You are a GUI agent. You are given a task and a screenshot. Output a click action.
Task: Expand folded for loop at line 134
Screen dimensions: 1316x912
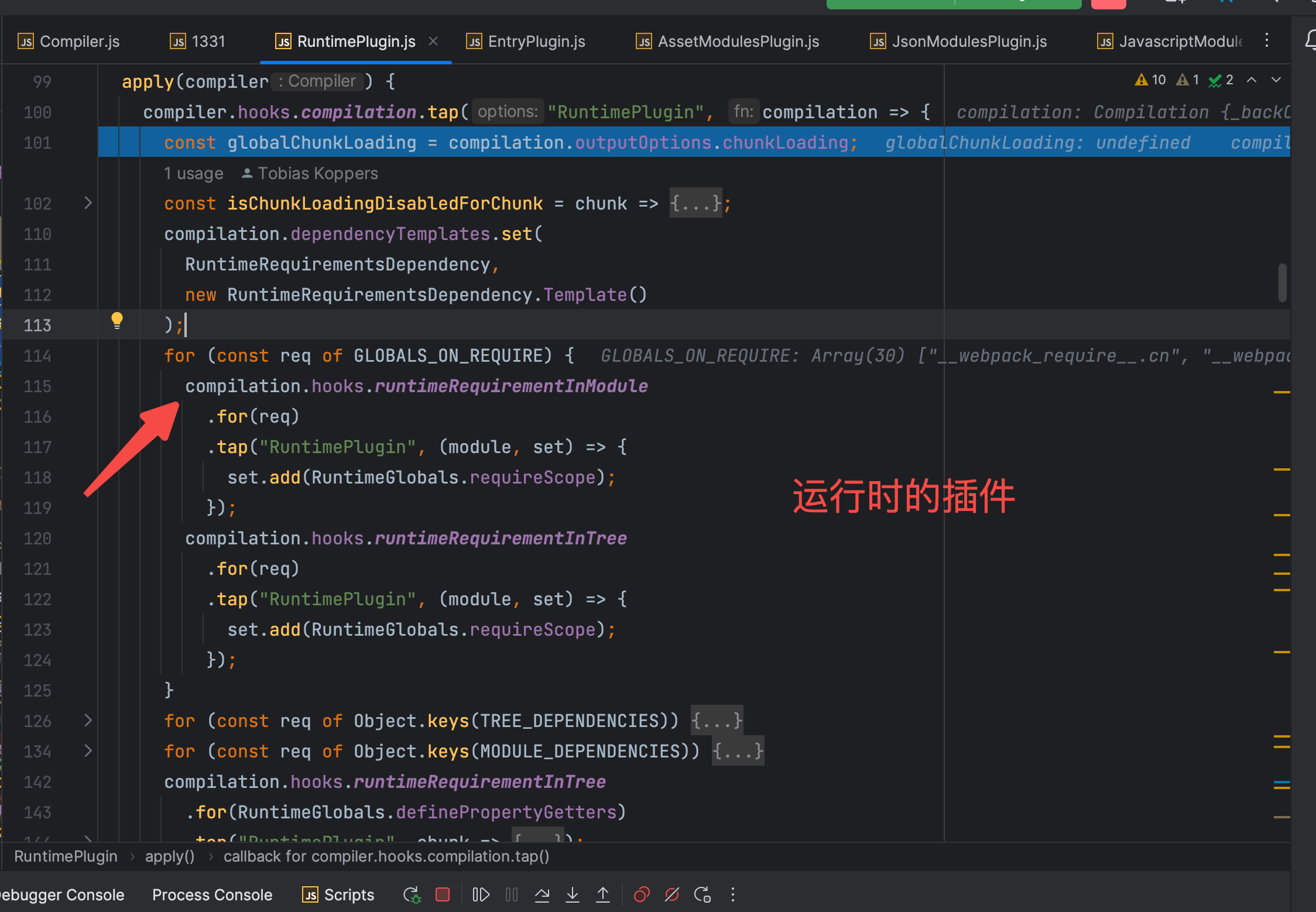click(88, 751)
